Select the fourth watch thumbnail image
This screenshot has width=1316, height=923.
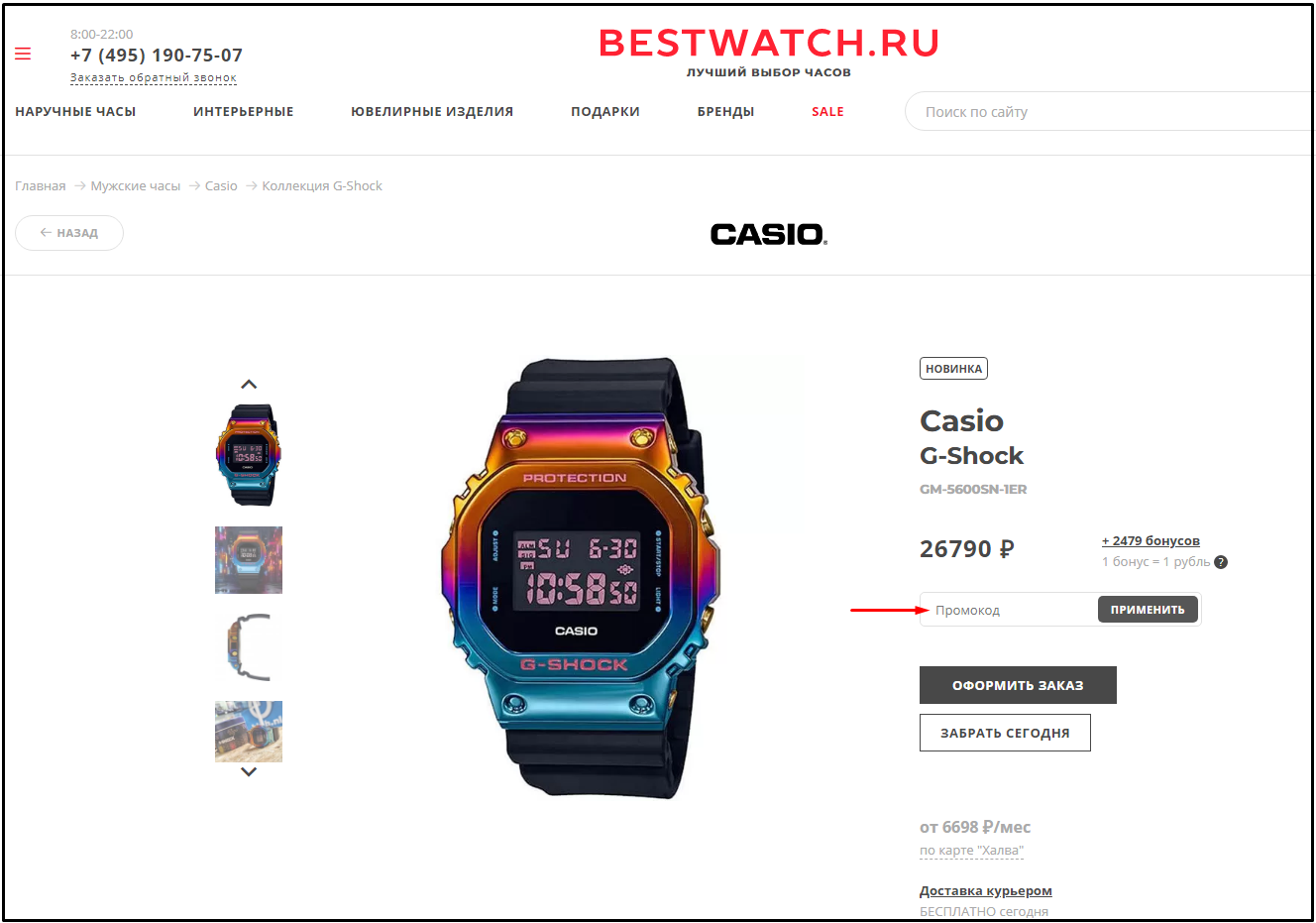(x=249, y=732)
